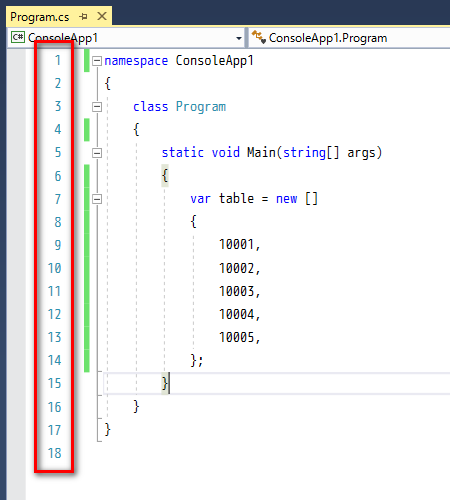
Task: Click the closing }; on line 14
Action: 197,360
